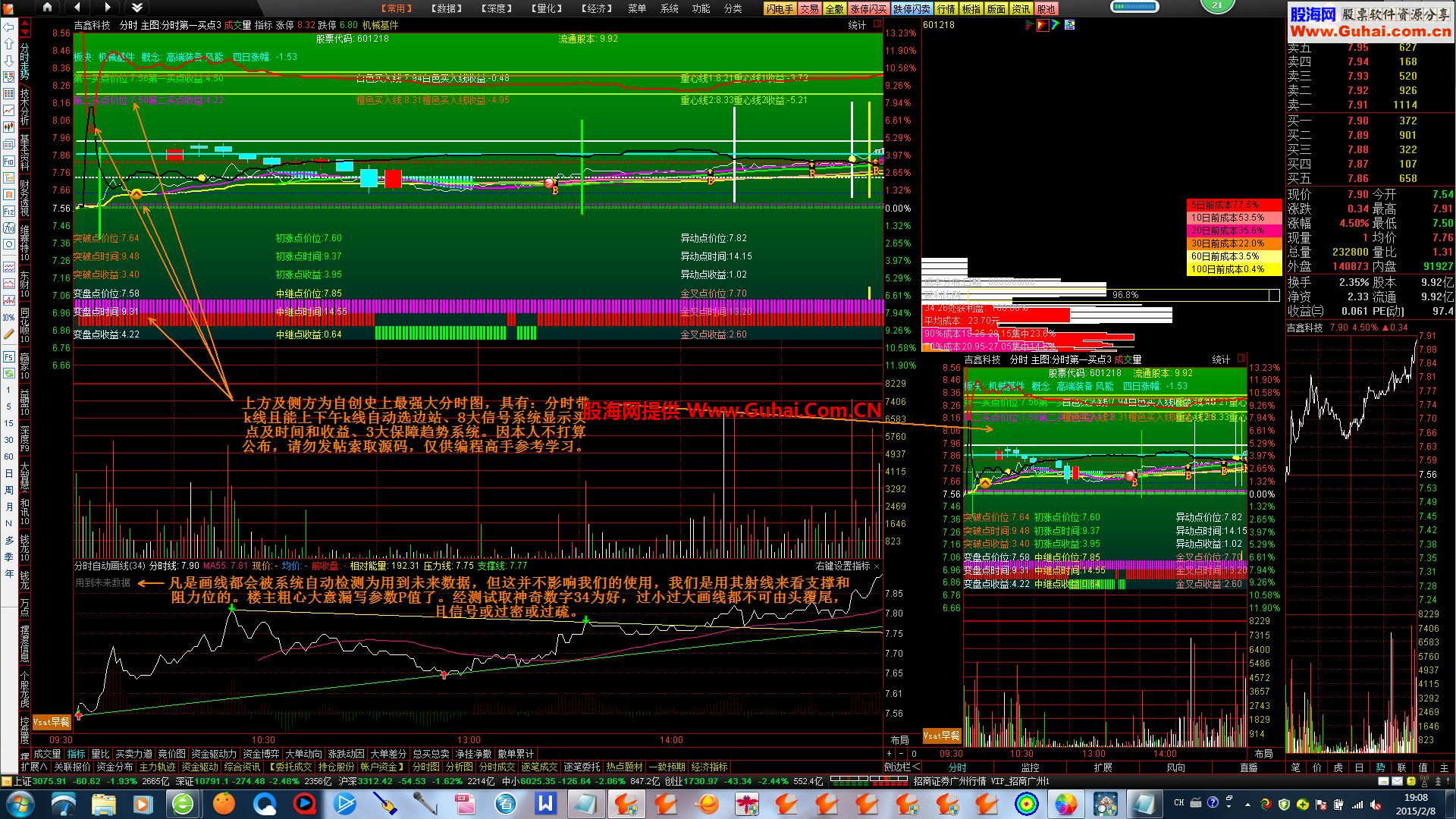This screenshot has width=1456, height=819.
Task: Open the WPS Writer taskbar icon
Action: coord(545,803)
